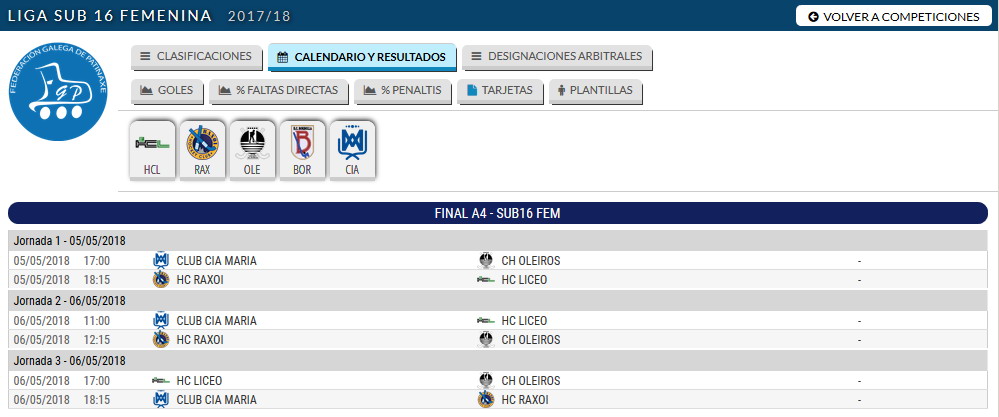Screen dimensions: 999x417
Task: Open the Clasificaciones tab
Action: [x=197, y=57]
